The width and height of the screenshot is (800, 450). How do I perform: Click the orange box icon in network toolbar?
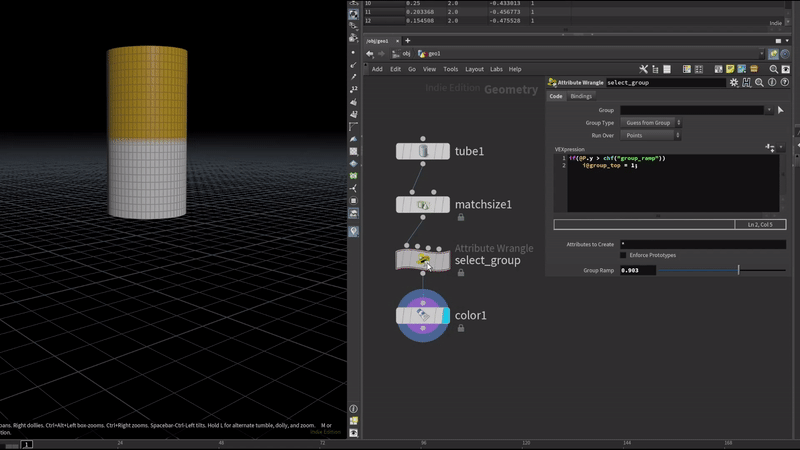[754, 69]
